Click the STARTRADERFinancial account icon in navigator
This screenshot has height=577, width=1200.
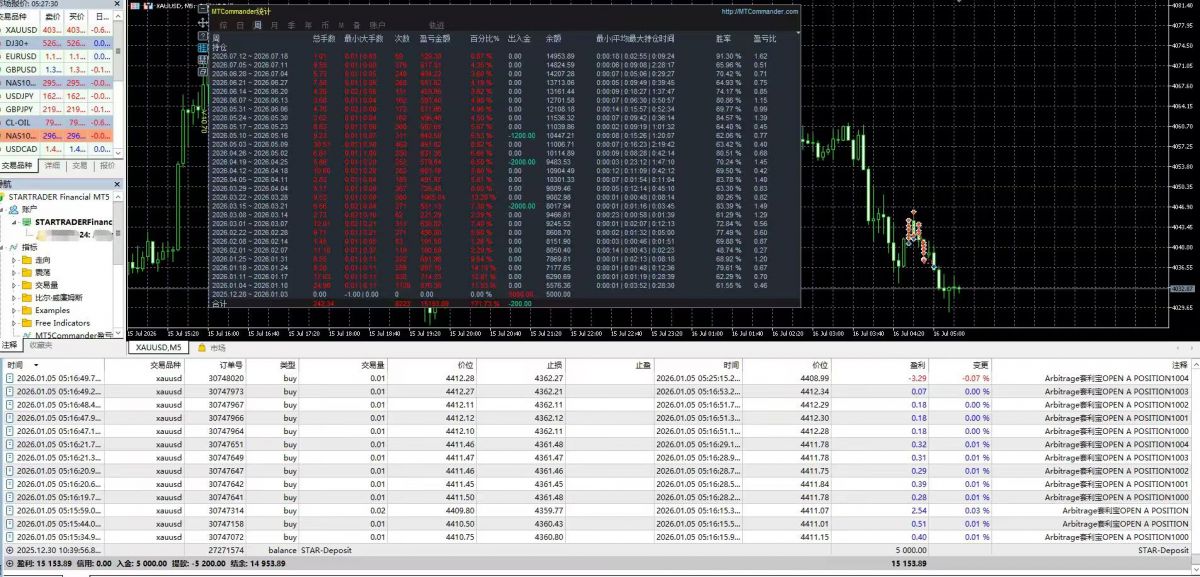click(26, 222)
